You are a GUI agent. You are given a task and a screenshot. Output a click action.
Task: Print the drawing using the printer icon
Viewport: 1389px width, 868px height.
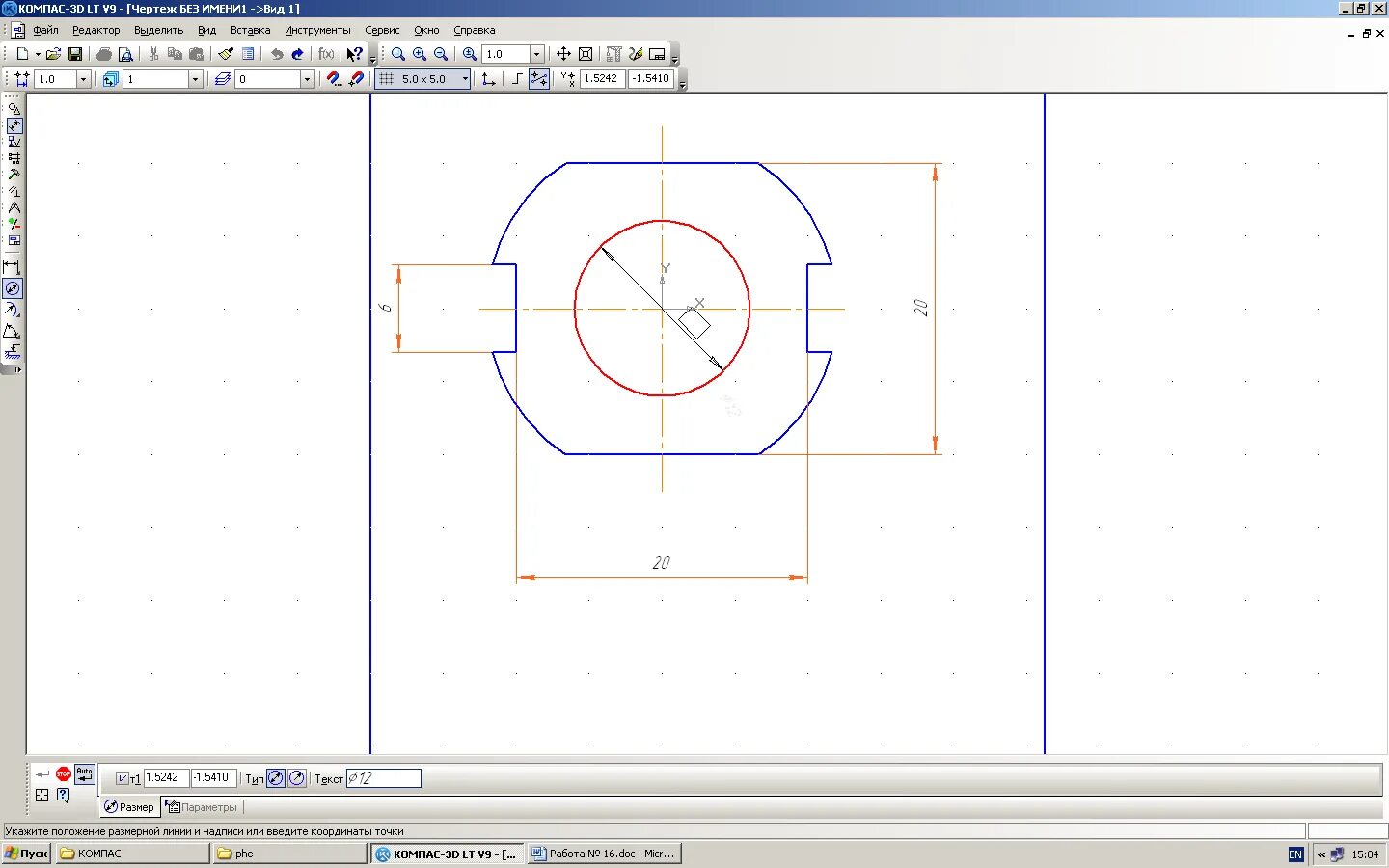tap(104, 54)
